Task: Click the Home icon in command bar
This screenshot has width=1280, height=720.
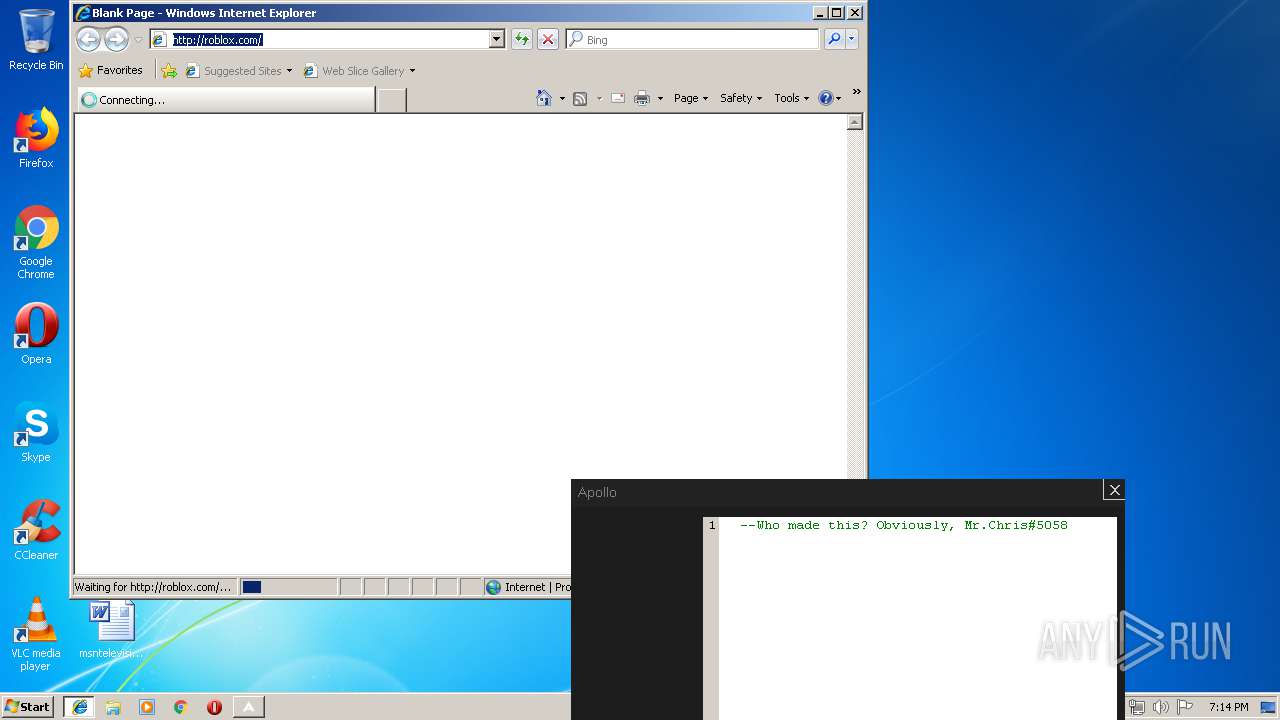Action: [x=544, y=98]
